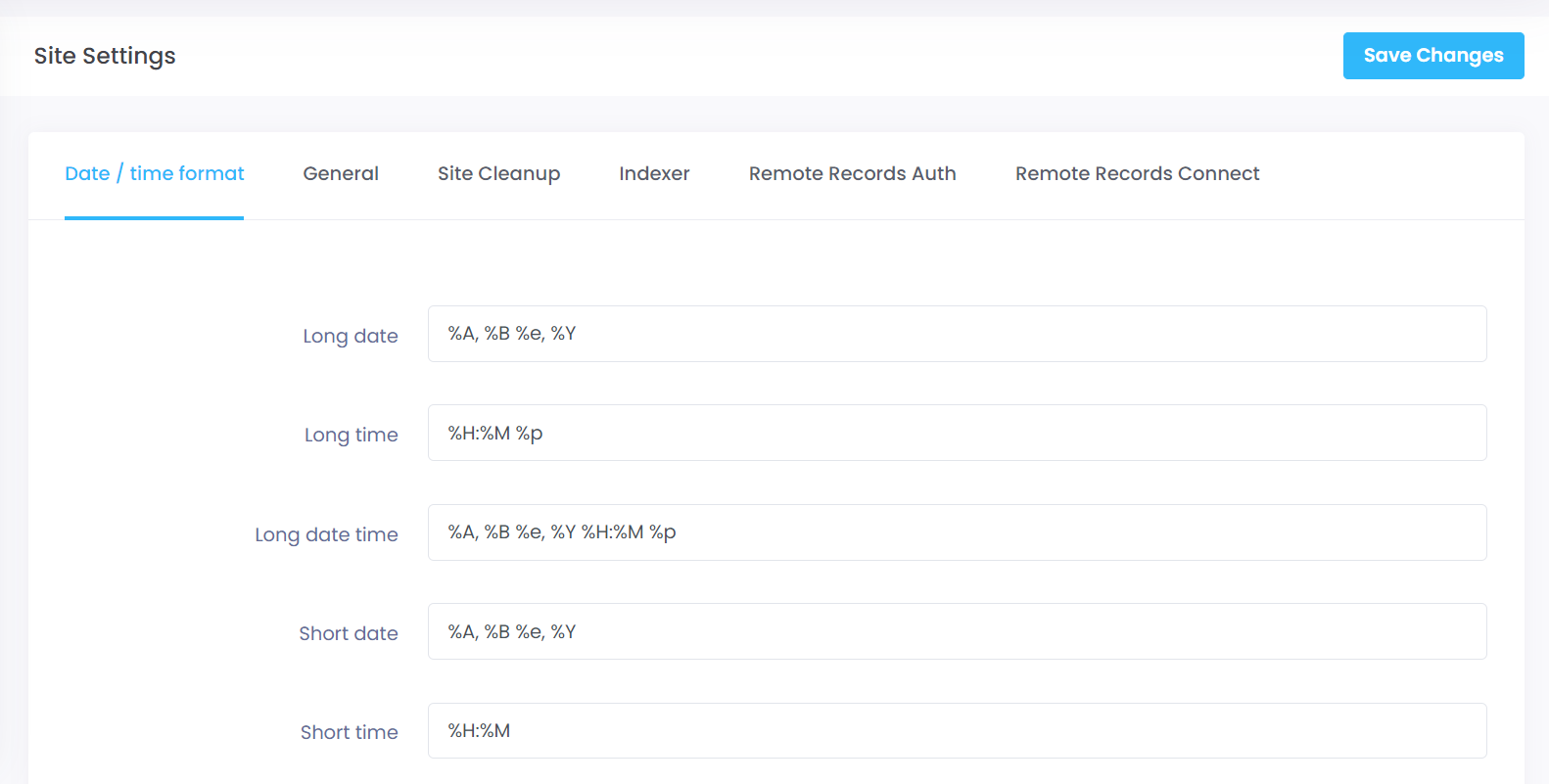This screenshot has height=784, width=1549.
Task: Click the %H:%M %p text in Long time
Action: (x=495, y=433)
